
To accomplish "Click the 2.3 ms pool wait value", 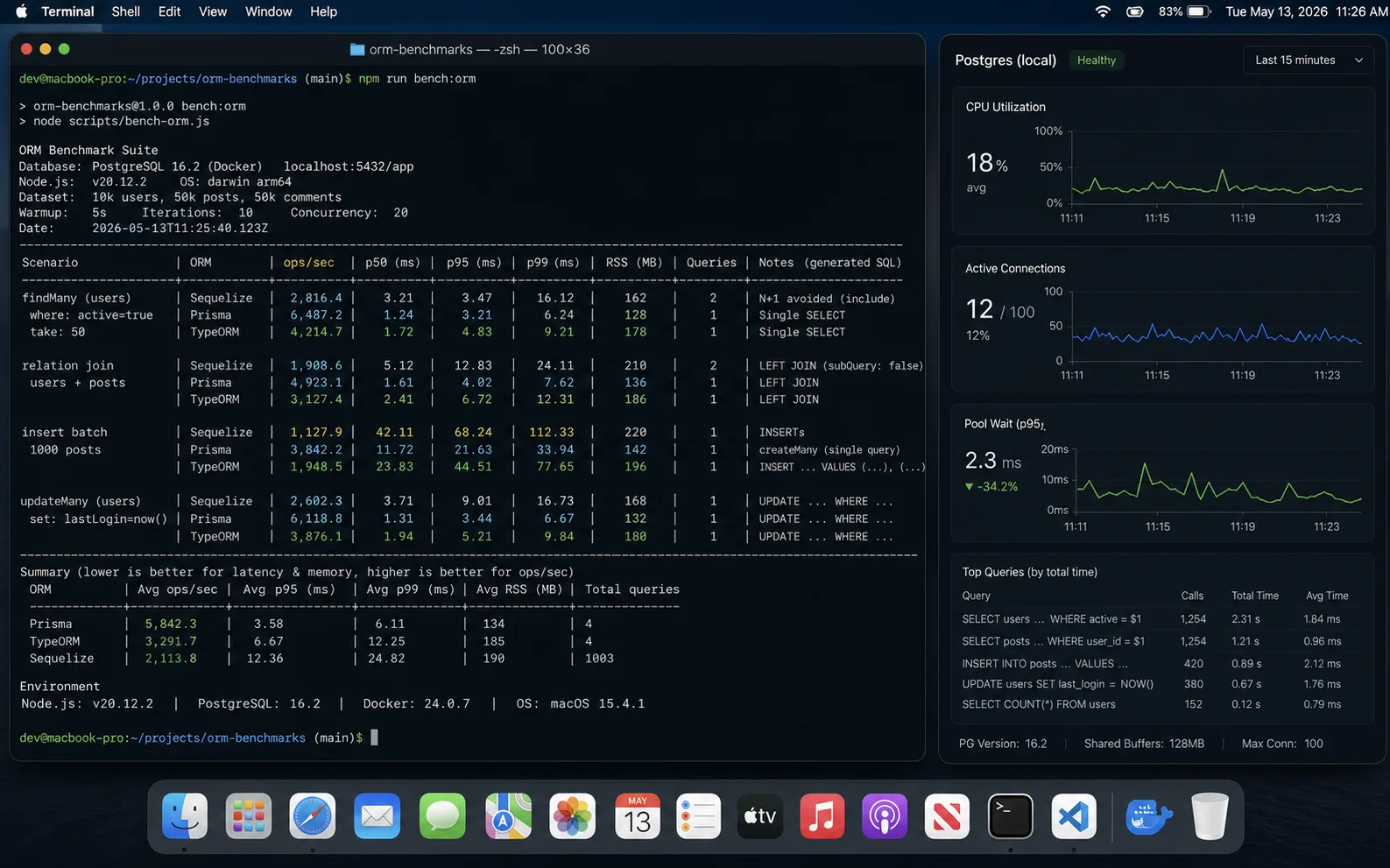I will pos(992,461).
